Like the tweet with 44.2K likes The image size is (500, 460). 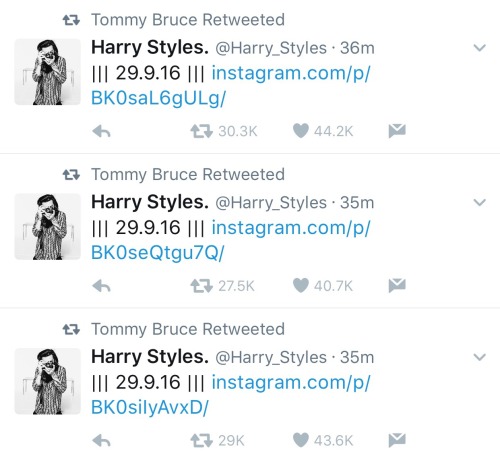[x=301, y=131]
